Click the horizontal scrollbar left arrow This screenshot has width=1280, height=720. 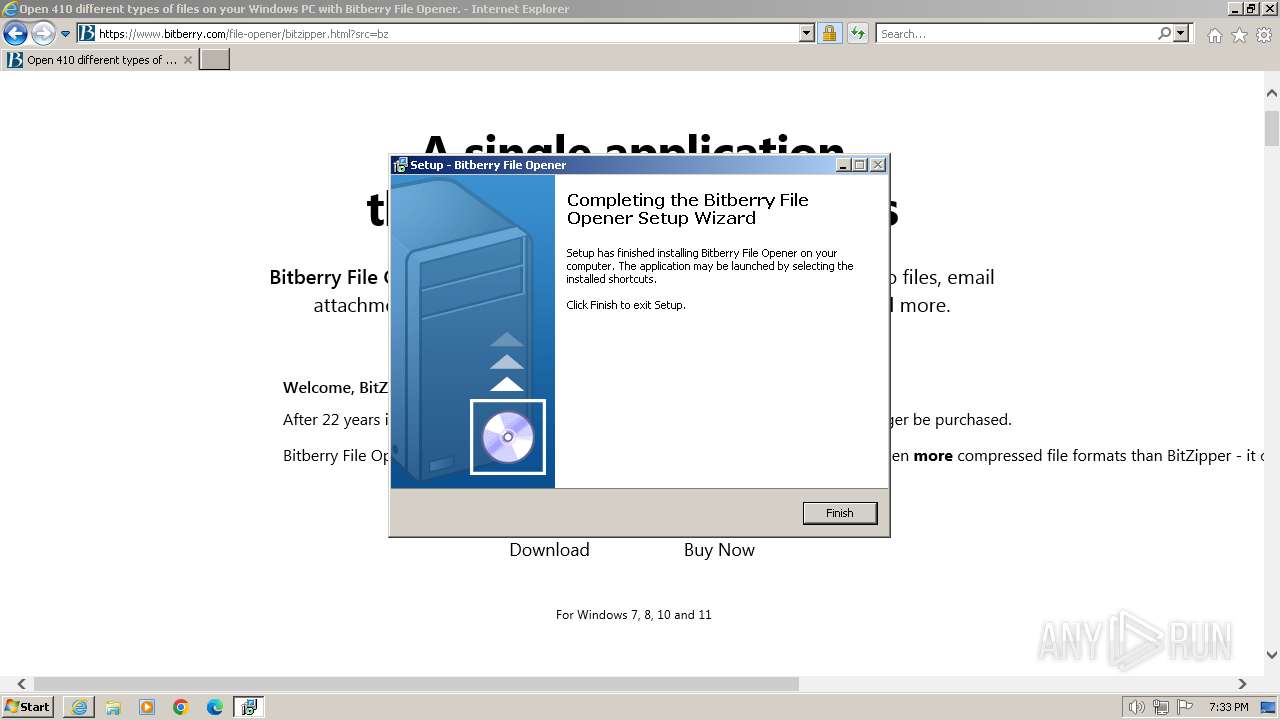tap(21, 684)
